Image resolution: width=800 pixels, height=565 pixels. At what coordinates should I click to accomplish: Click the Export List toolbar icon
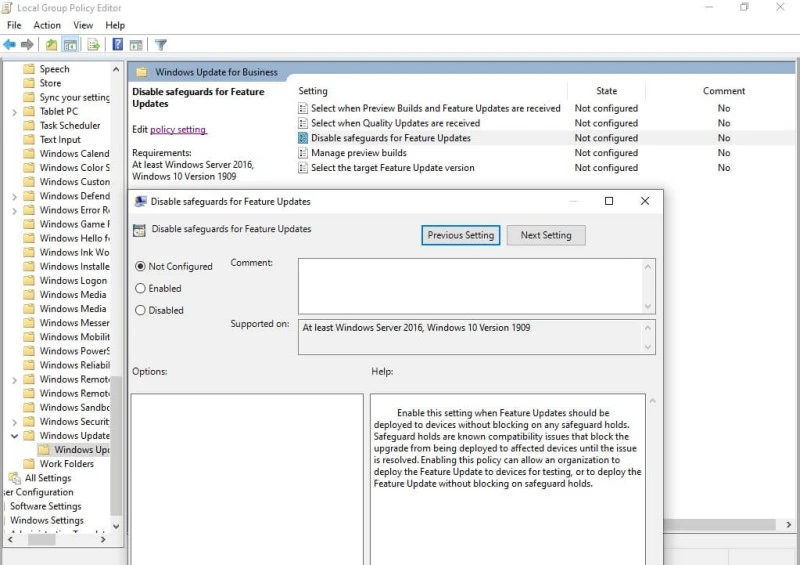pyautogui.click(x=93, y=45)
